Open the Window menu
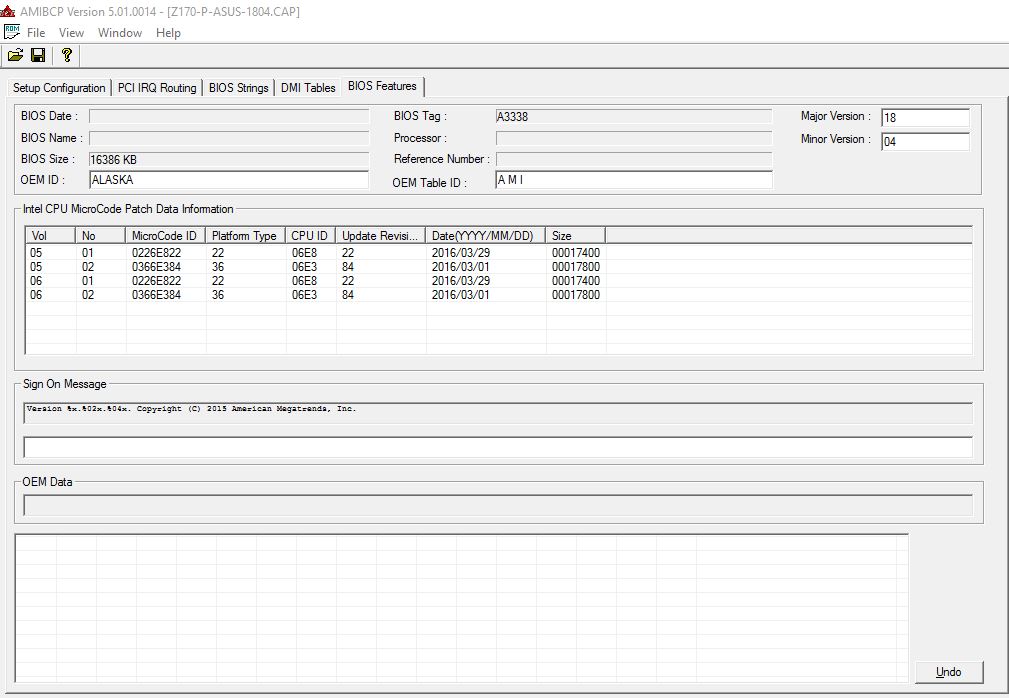Screen dimensions: 1009x698 120,33
